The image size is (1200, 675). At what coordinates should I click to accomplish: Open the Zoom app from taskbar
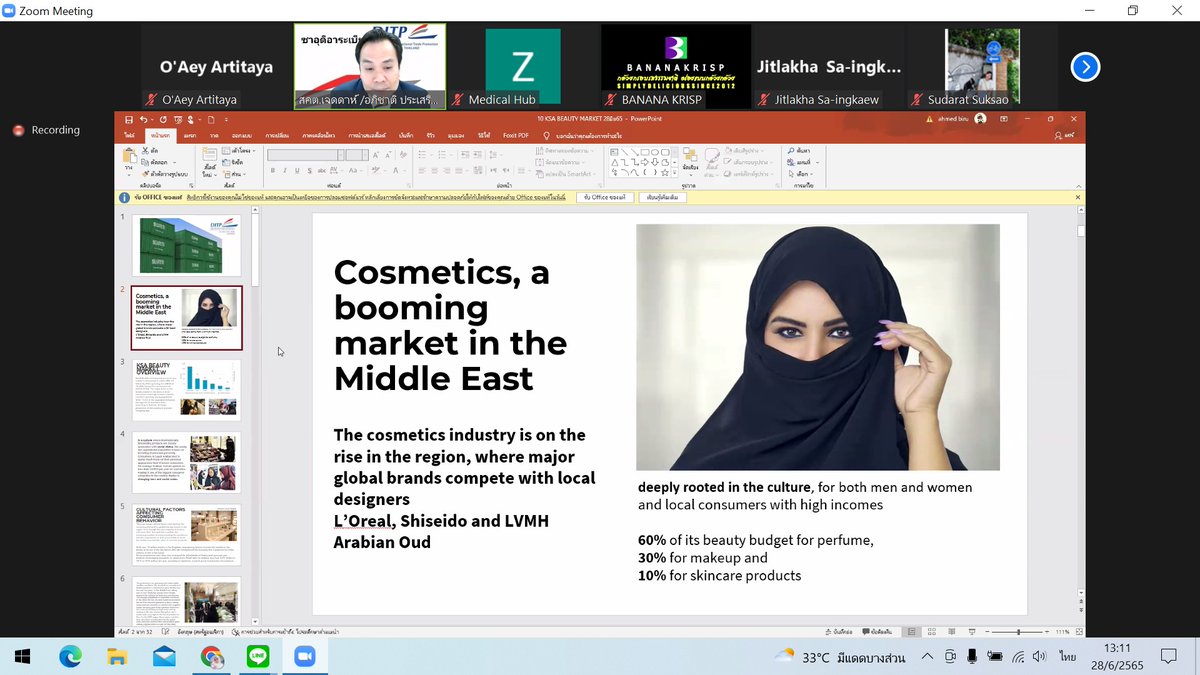coord(303,657)
